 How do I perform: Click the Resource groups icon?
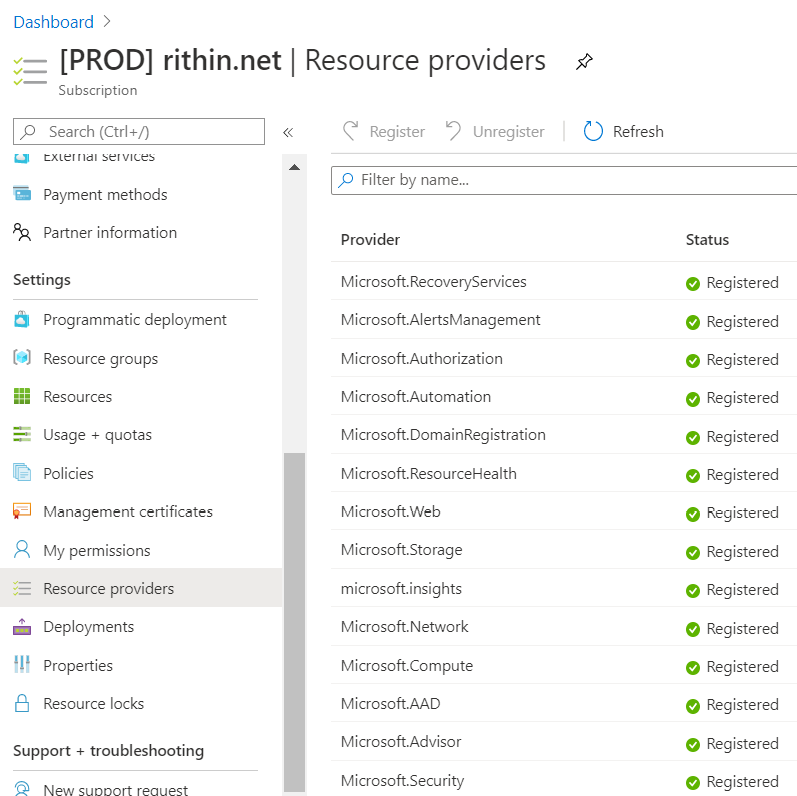tap(22, 359)
